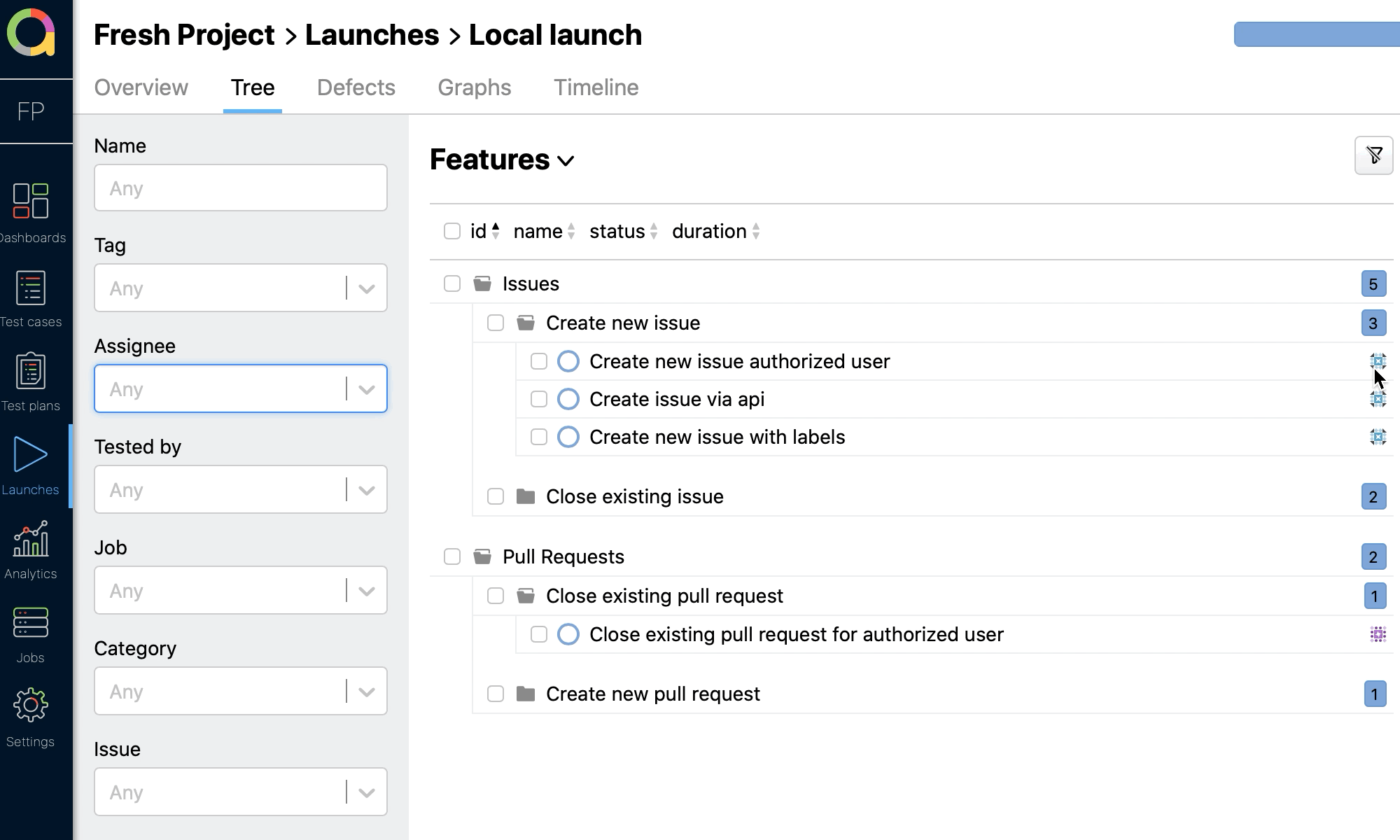Click Create new pull request folder row

tap(652, 693)
